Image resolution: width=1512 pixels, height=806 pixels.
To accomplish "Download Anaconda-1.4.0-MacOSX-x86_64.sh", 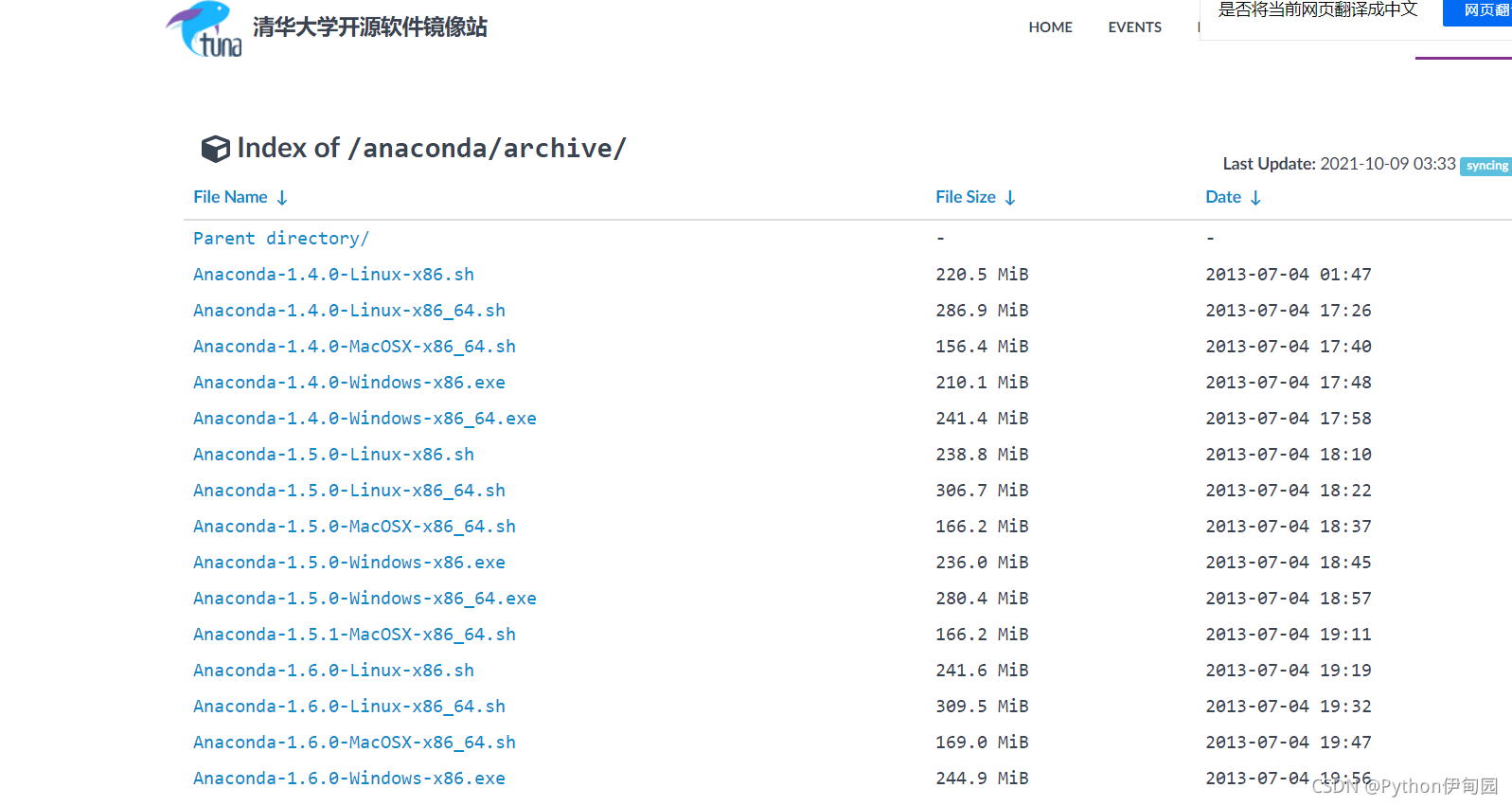I will point(354,347).
